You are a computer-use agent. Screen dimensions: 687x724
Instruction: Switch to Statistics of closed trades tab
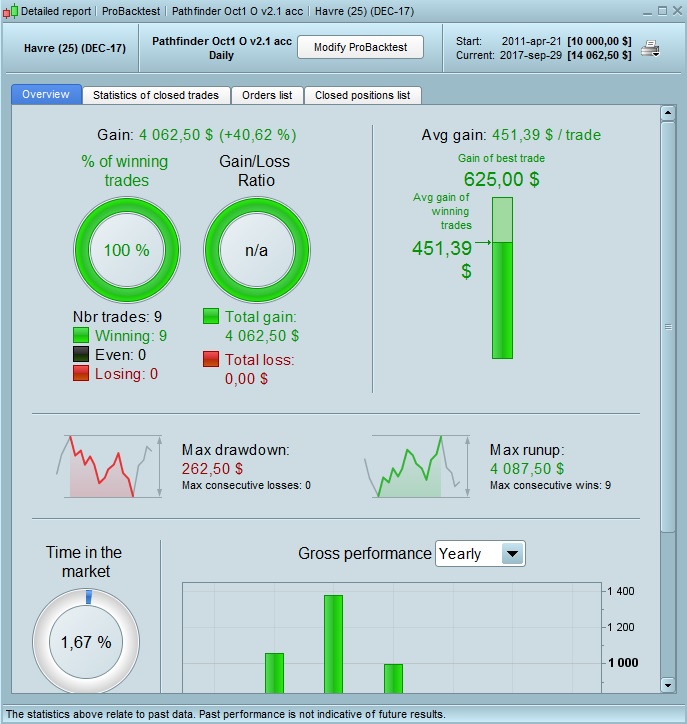(156, 95)
